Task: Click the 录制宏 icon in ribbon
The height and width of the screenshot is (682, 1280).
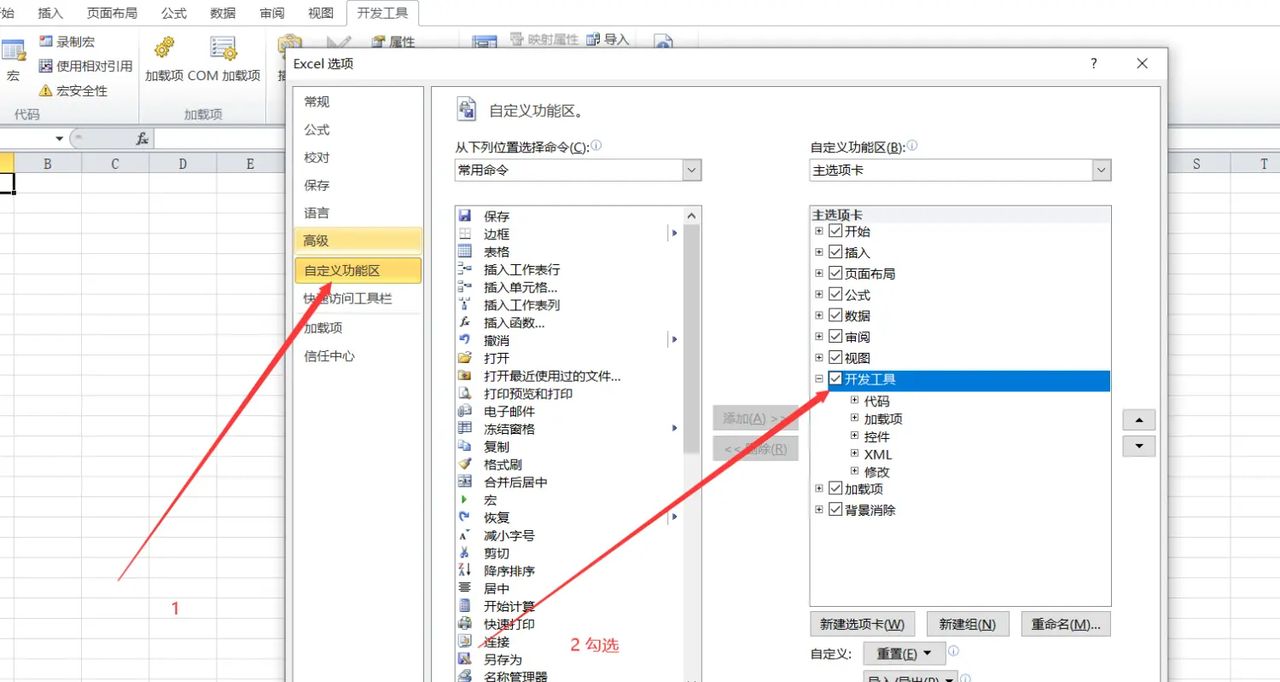Action: coord(45,42)
